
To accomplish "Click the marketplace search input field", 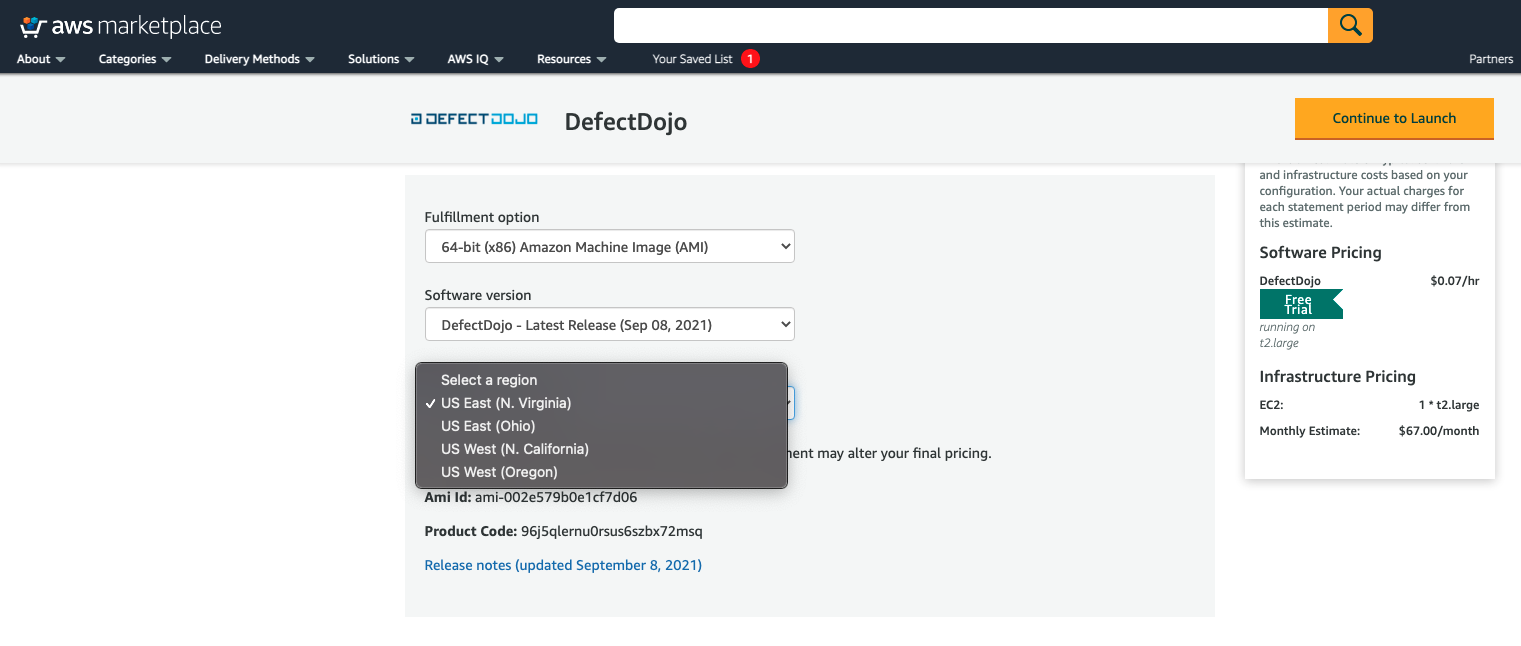I will point(970,25).
